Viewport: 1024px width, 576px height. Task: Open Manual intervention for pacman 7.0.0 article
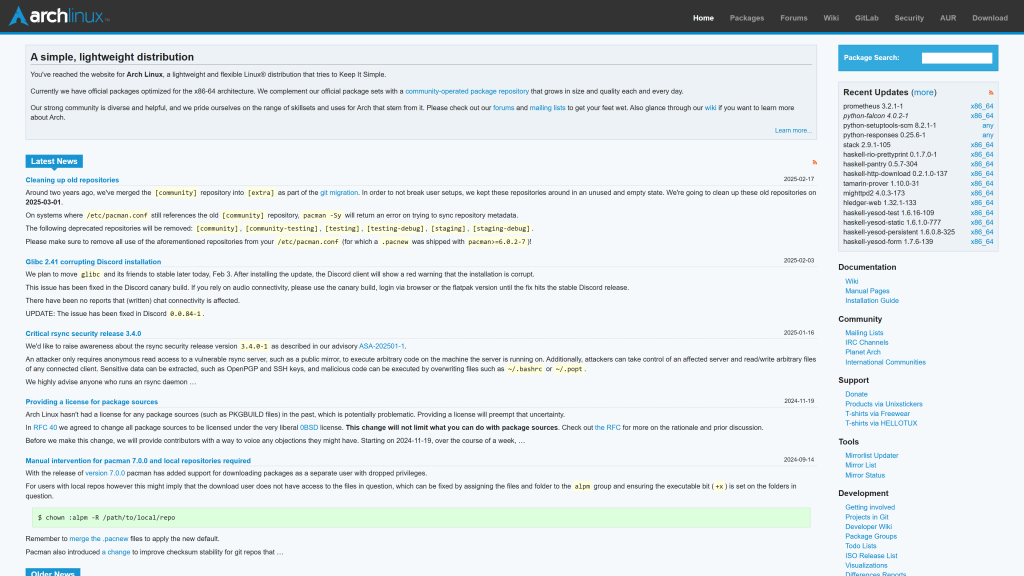click(138, 461)
